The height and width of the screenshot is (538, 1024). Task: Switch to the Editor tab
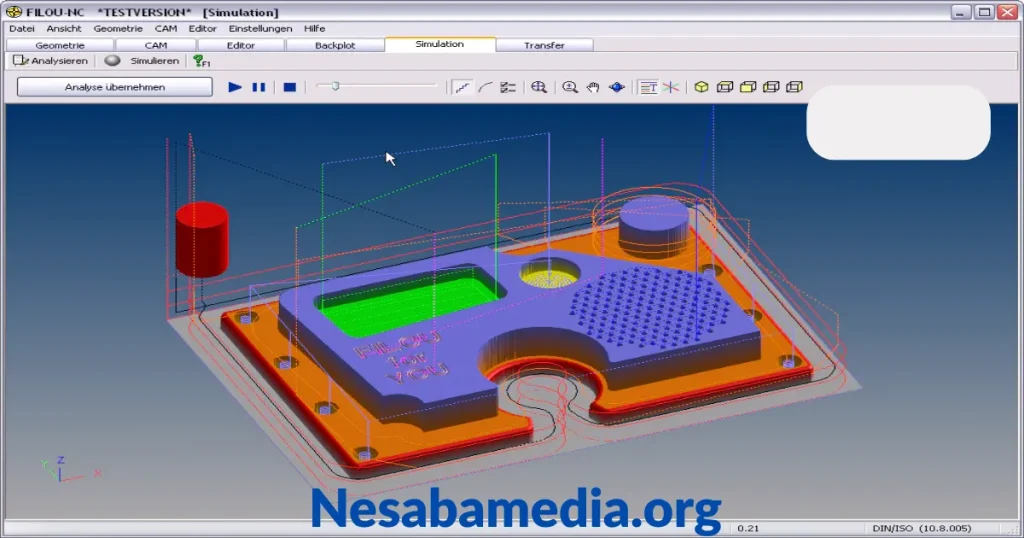click(x=241, y=45)
